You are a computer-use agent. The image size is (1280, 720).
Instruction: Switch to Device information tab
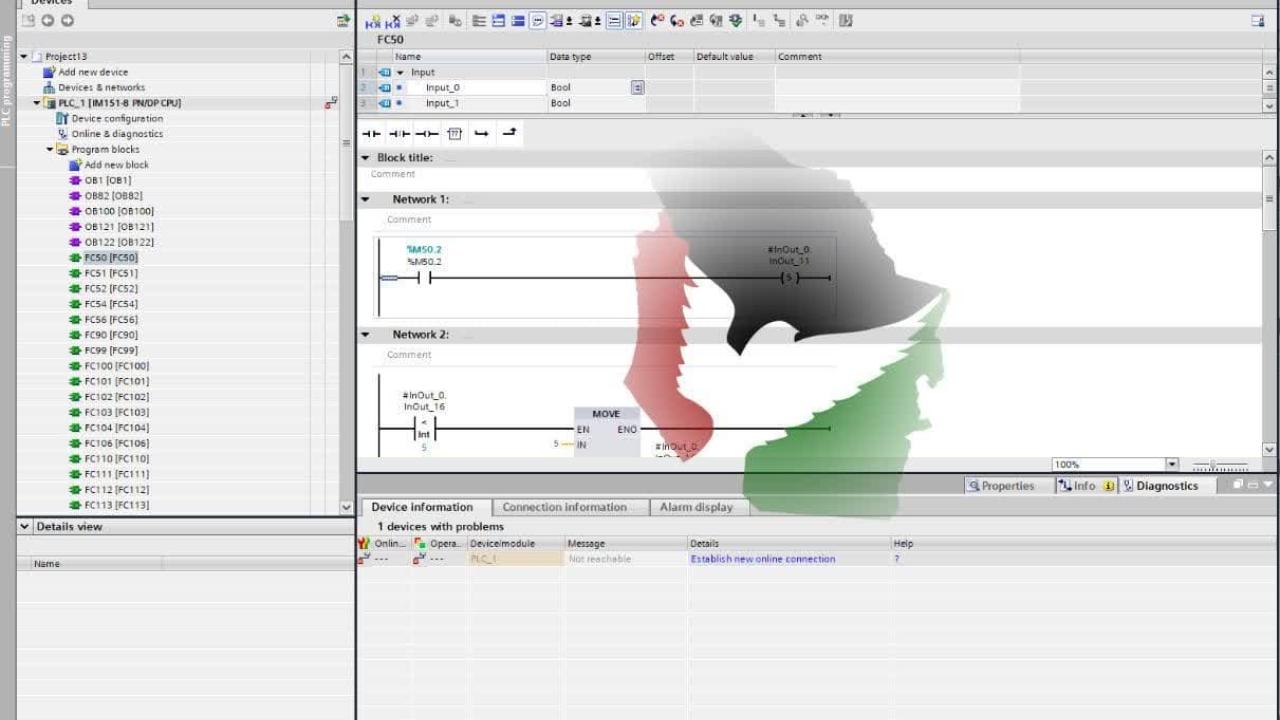click(x=422, y=507)
